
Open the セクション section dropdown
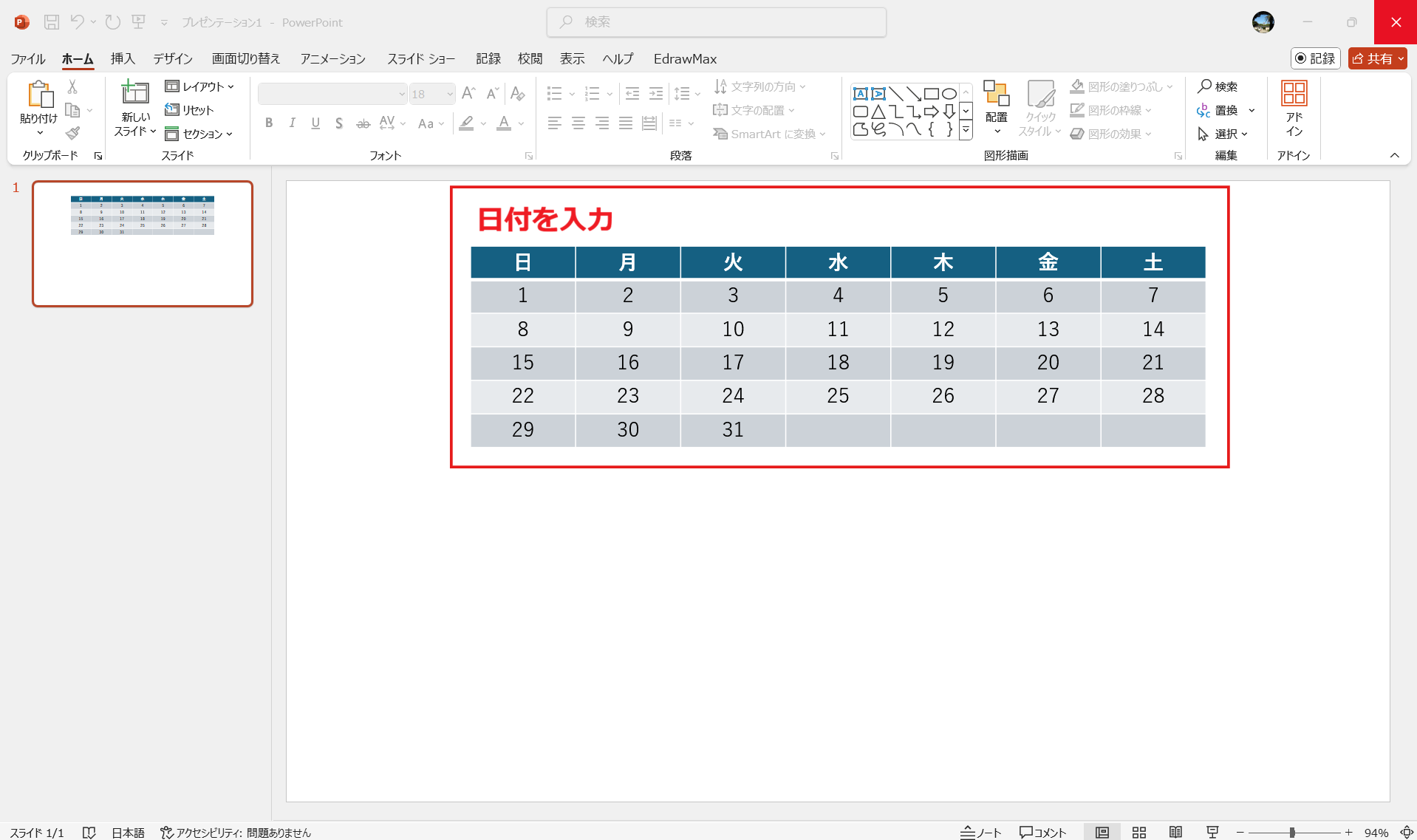point(199,134)
